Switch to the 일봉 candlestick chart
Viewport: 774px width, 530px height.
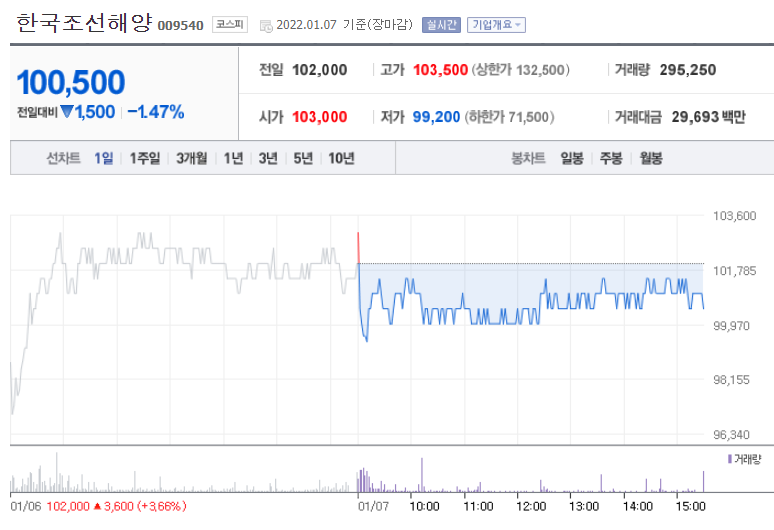point(572,158)
